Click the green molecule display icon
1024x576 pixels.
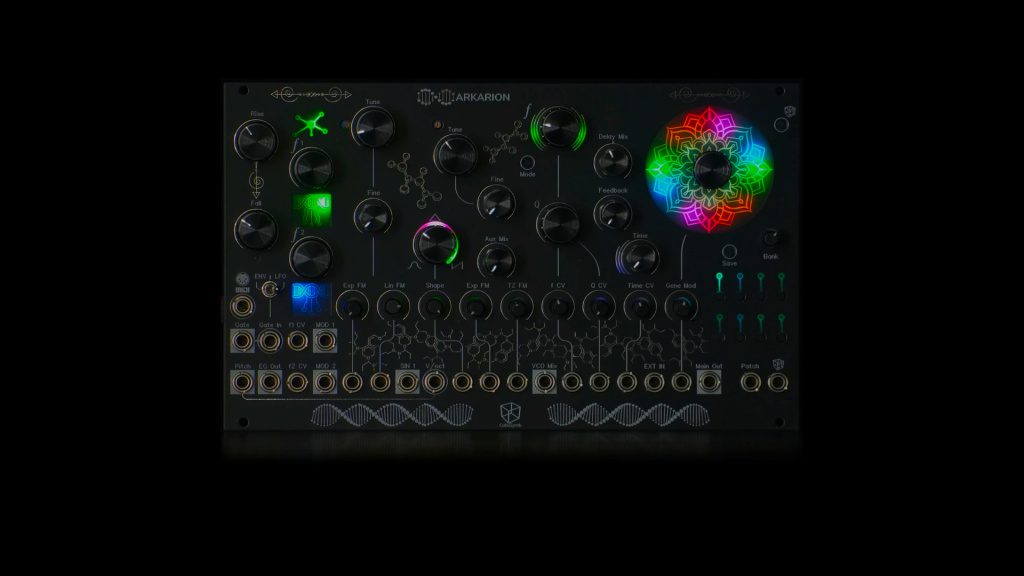(311, 127)
